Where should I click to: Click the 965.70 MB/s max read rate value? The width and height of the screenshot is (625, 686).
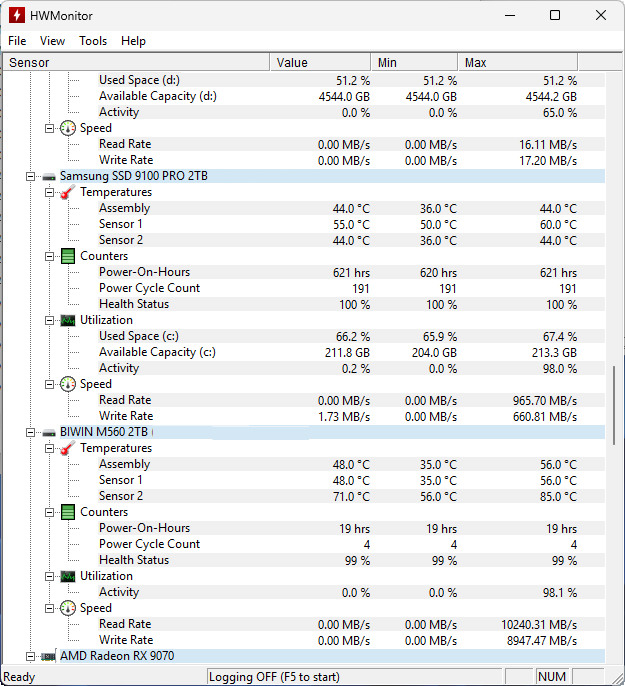tap(545, 401)
